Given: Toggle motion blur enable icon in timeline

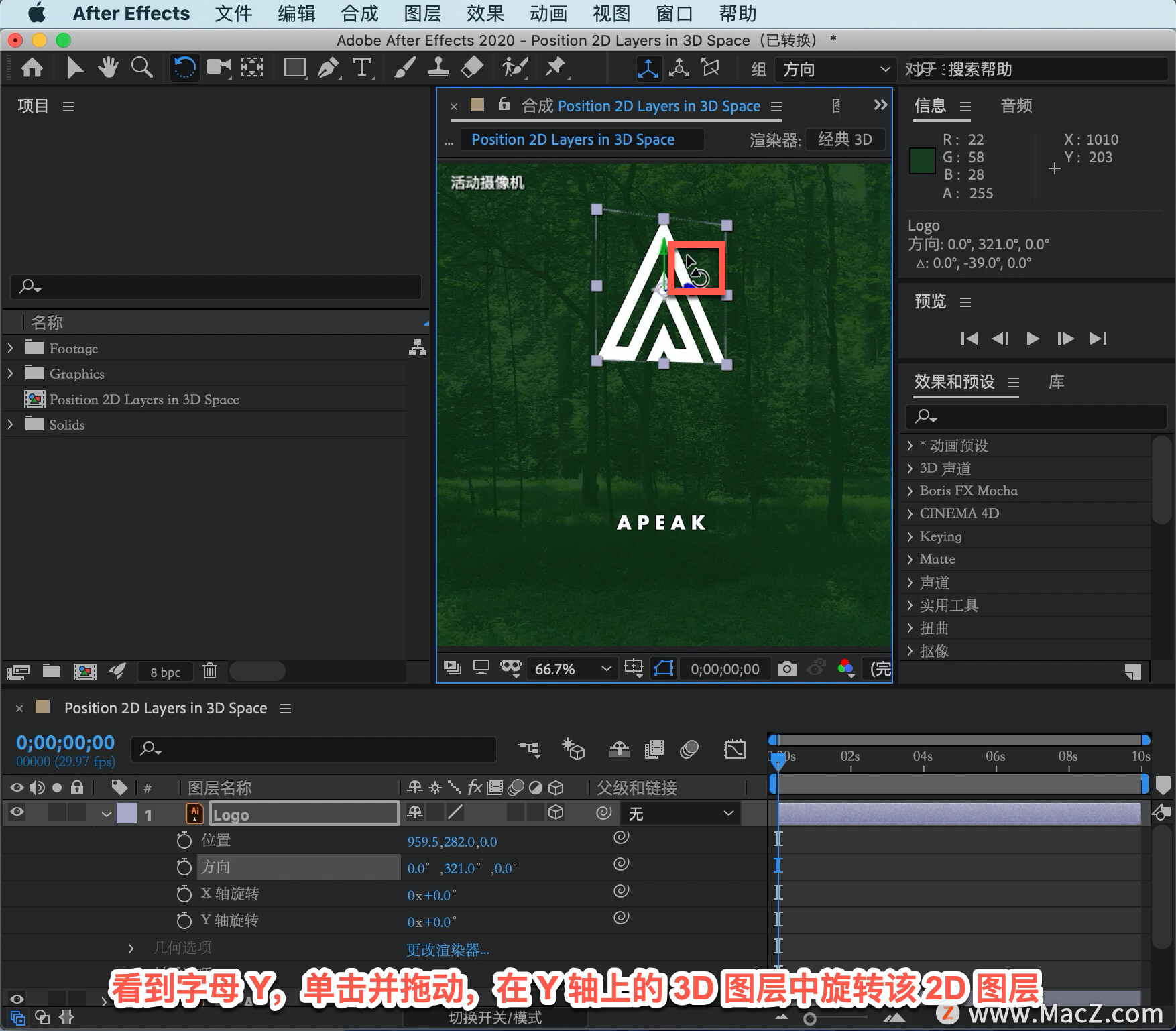Looking at the screenshot, I should [x=689, y=749].
